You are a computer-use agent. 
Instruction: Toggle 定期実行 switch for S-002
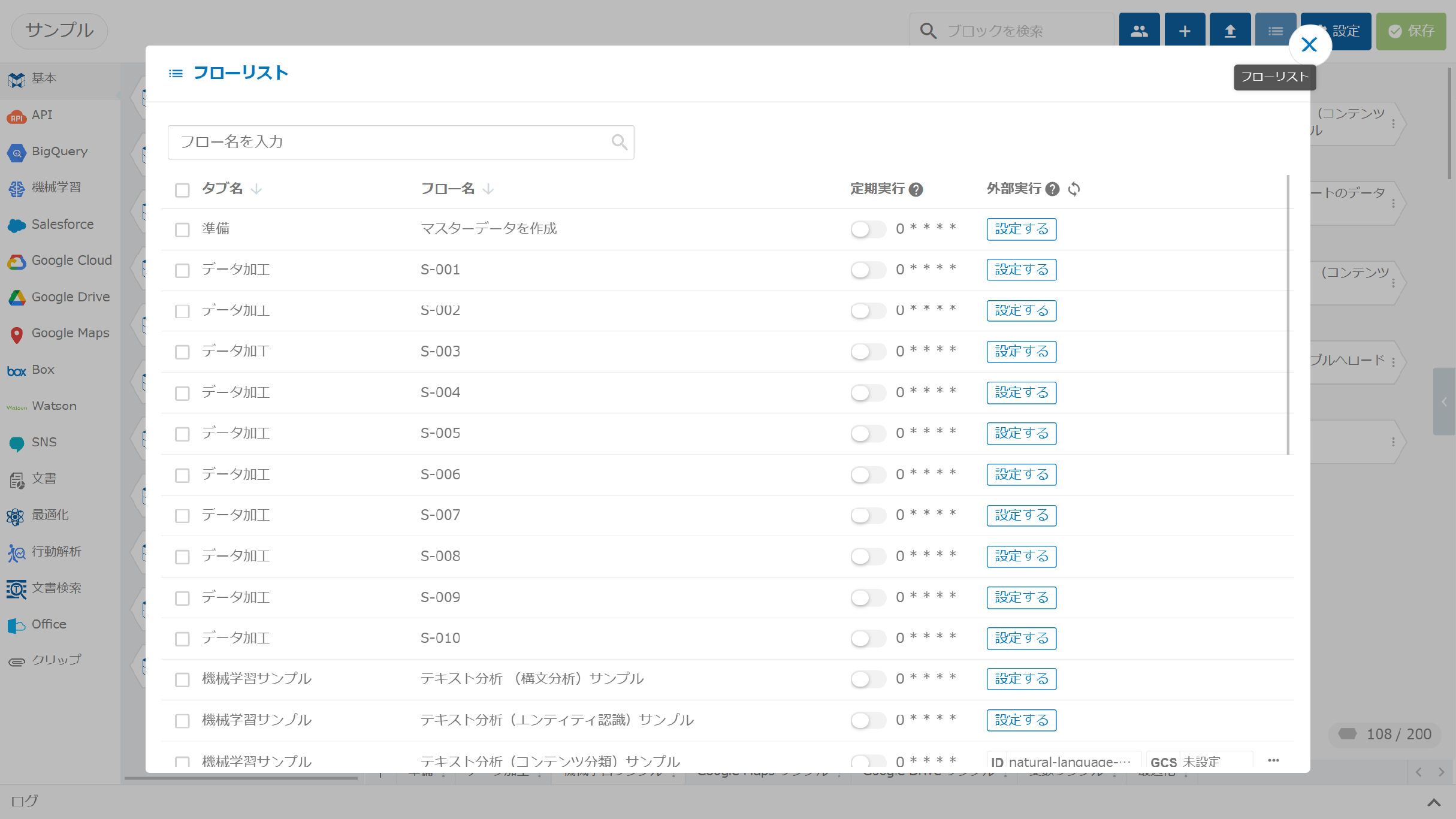(868, 311)
